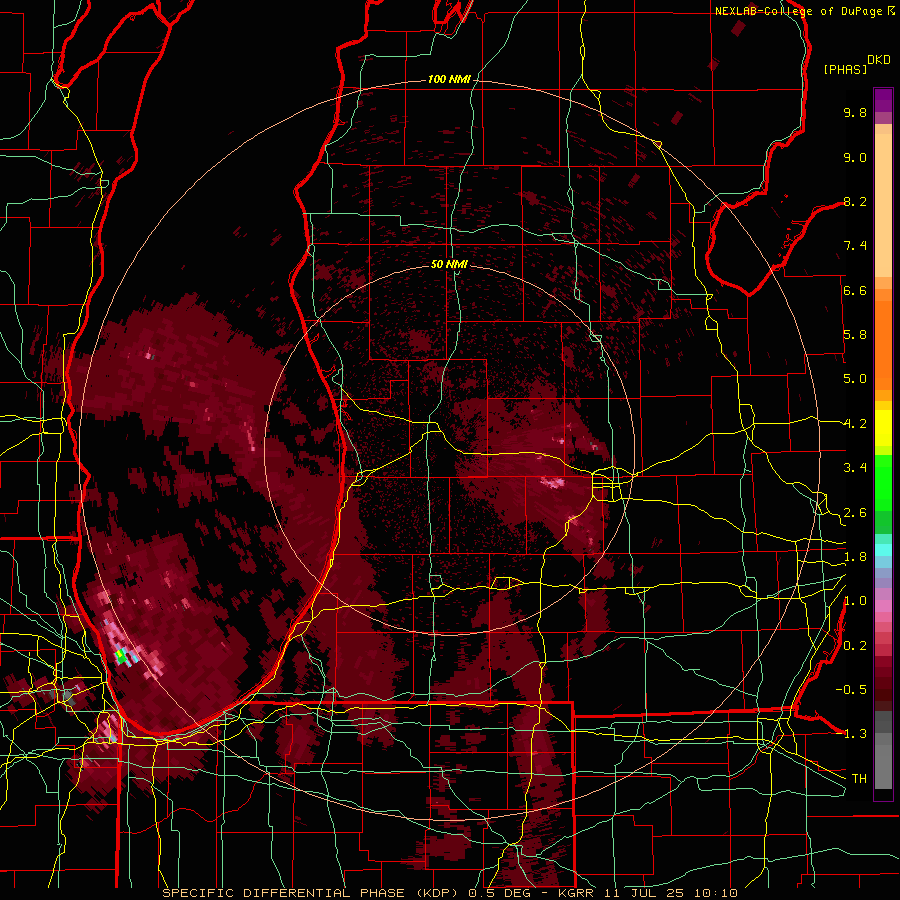Click the NEXLAB-College of DuPage label
Image resolution: width=900 pixels, height=900 pixels.
800,11
